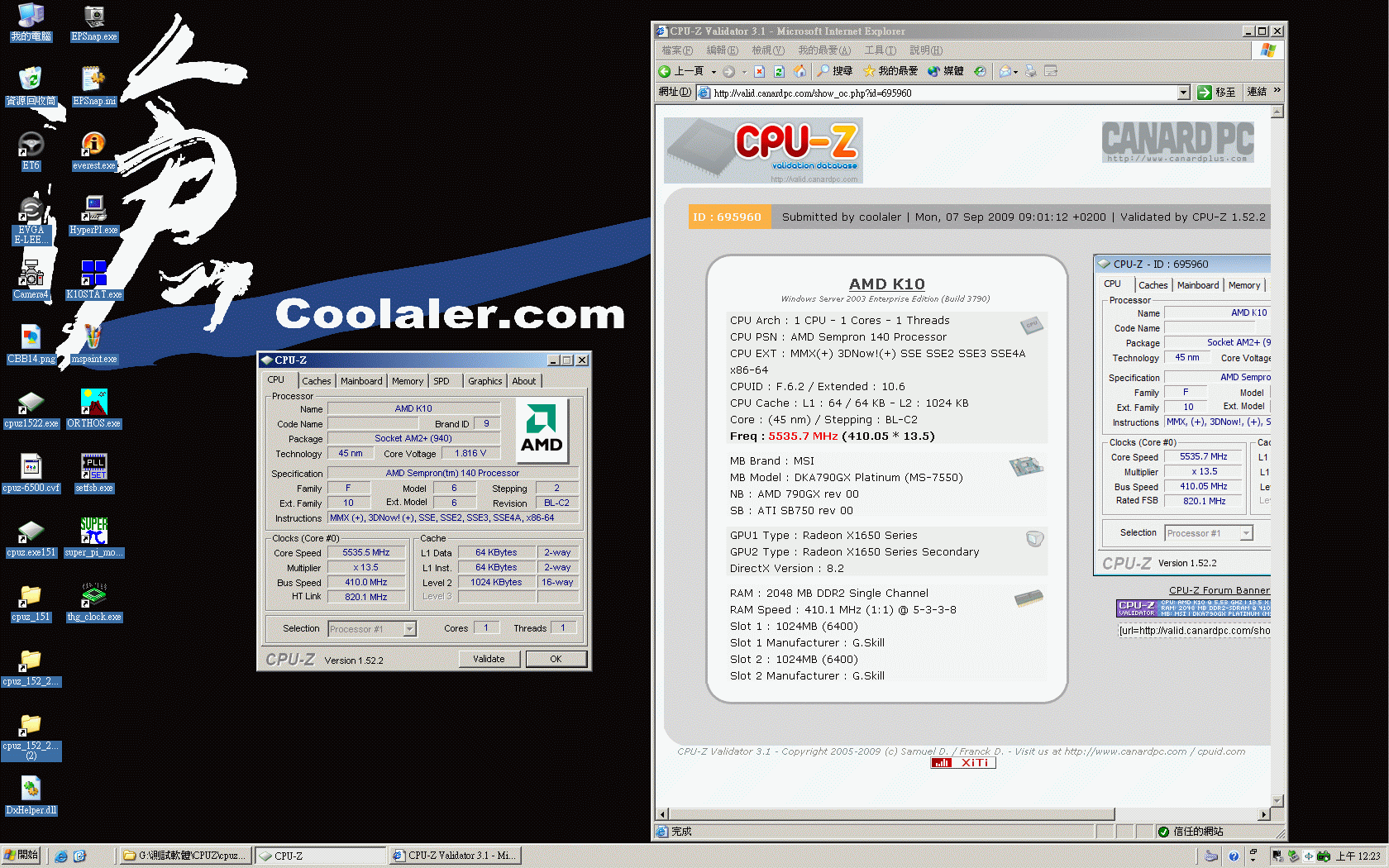
Task: Switch to the SPD tab in CPU-Z
Action: pyautogui.click(x=442, y=381)
